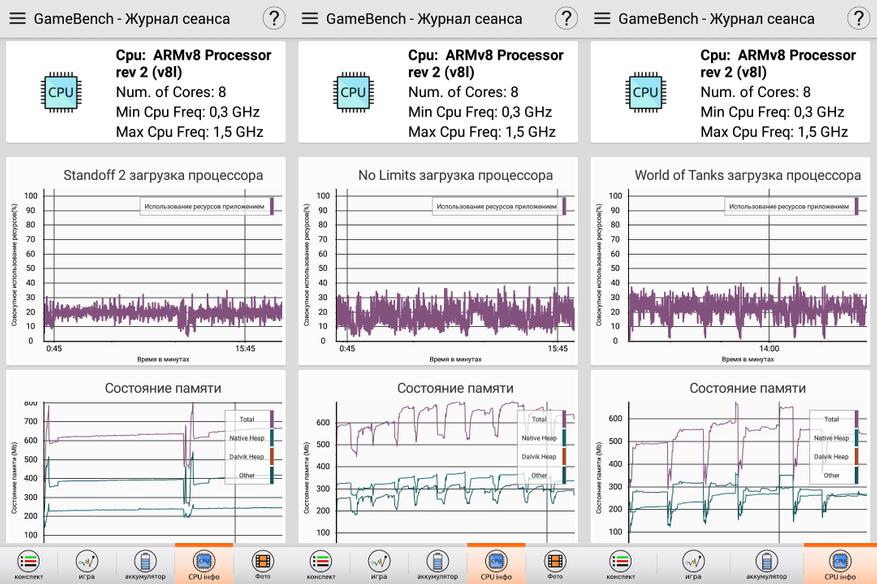Open Фото tab in No Limits panel
This screenshot has width=877, height=584.
(x=555, y=564)
